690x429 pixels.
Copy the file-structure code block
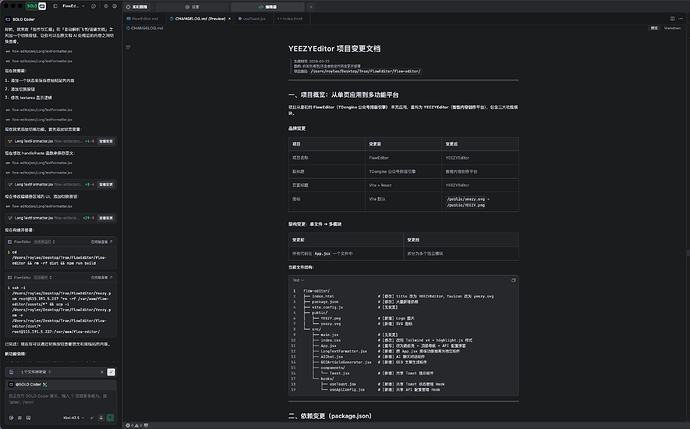(513, 280)
